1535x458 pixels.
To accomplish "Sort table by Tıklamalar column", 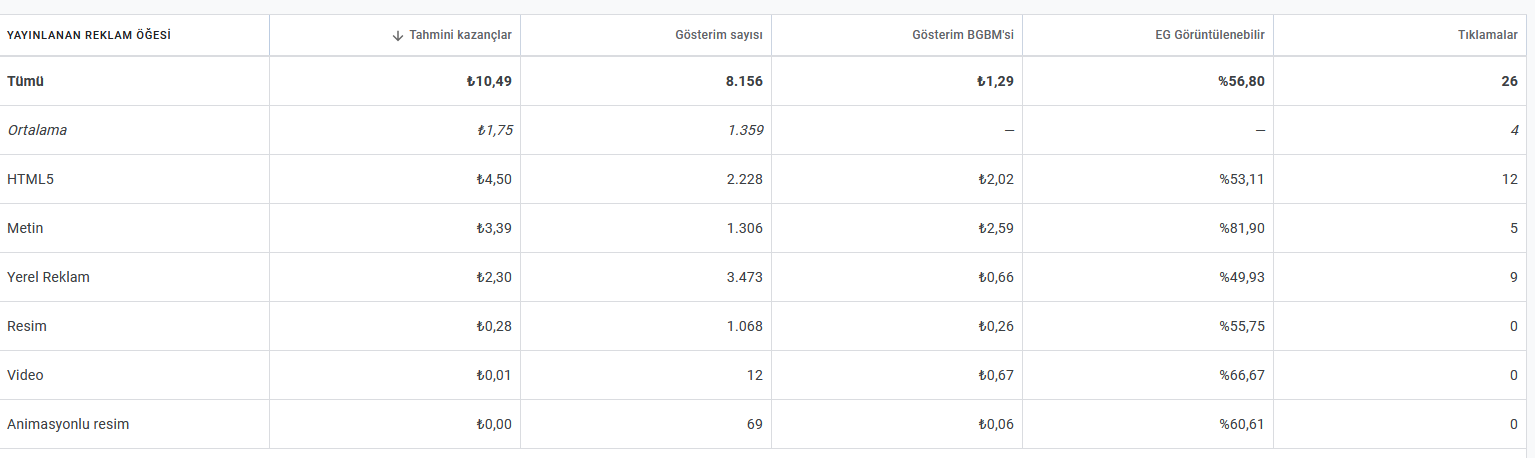I will pos(1487,35).
